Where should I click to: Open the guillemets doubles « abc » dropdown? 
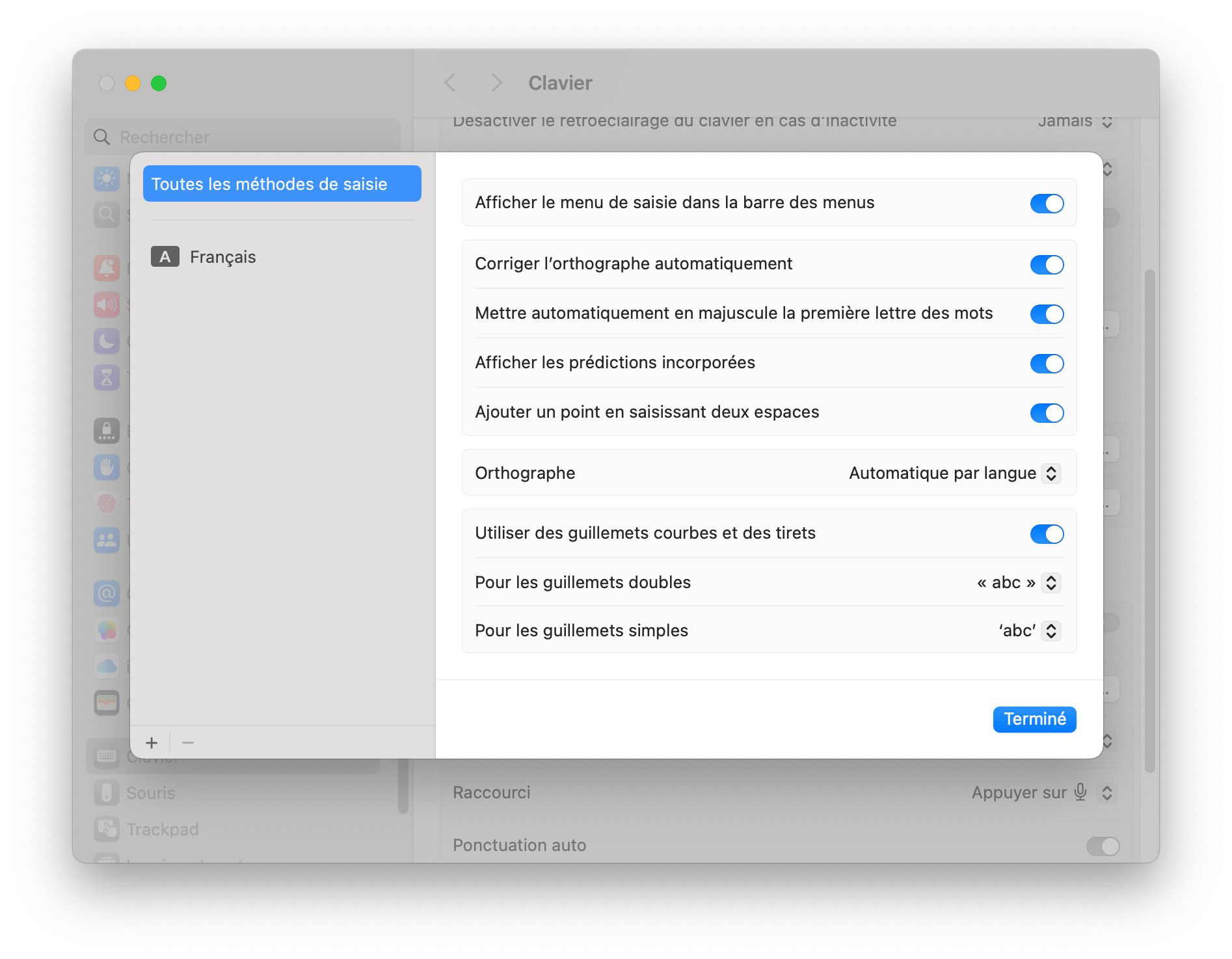[x=1051, y=583]
